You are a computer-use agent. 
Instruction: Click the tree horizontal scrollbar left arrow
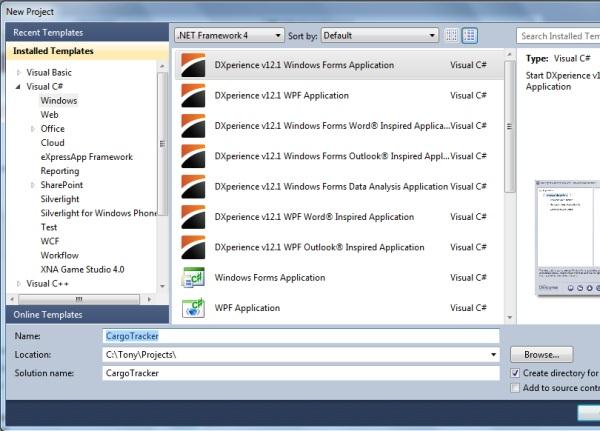click(12, 299)
